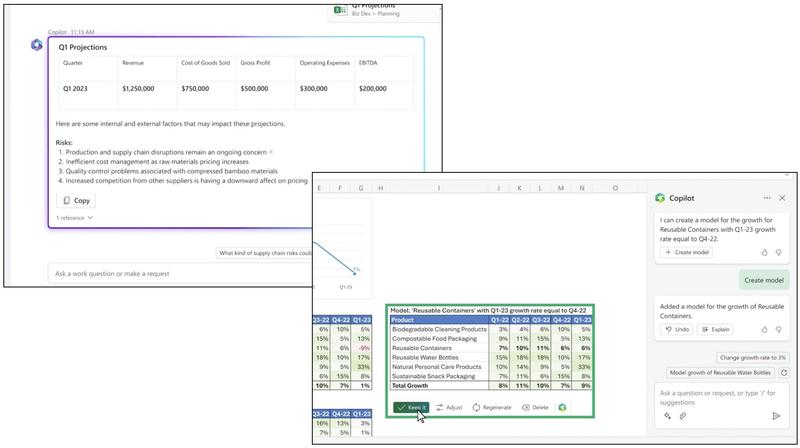Copy the Q1 Projections response
Image resolution: width=800 pixels, height=448 pixels.
click(x=76, y=201)
